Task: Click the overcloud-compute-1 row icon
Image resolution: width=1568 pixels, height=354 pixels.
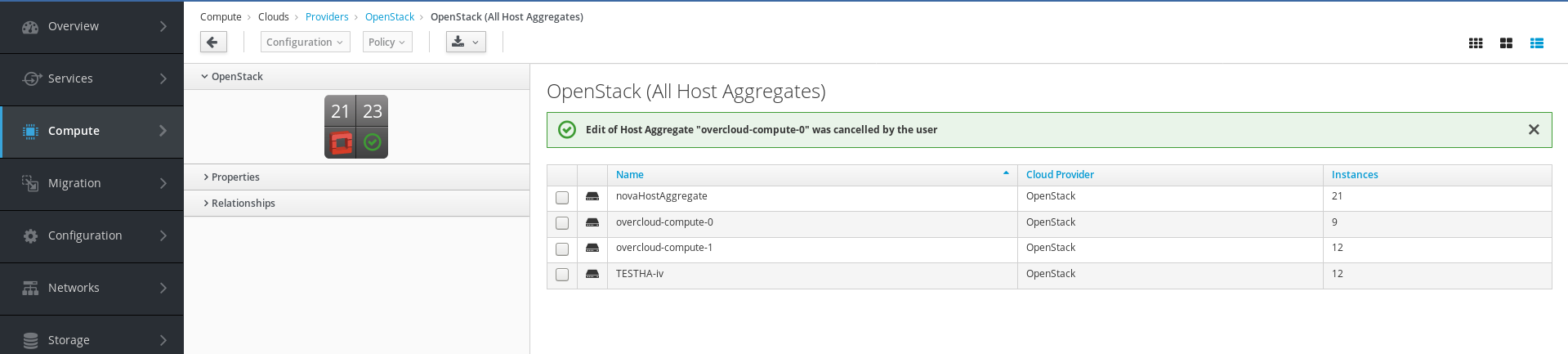Action: coord(592,248)
